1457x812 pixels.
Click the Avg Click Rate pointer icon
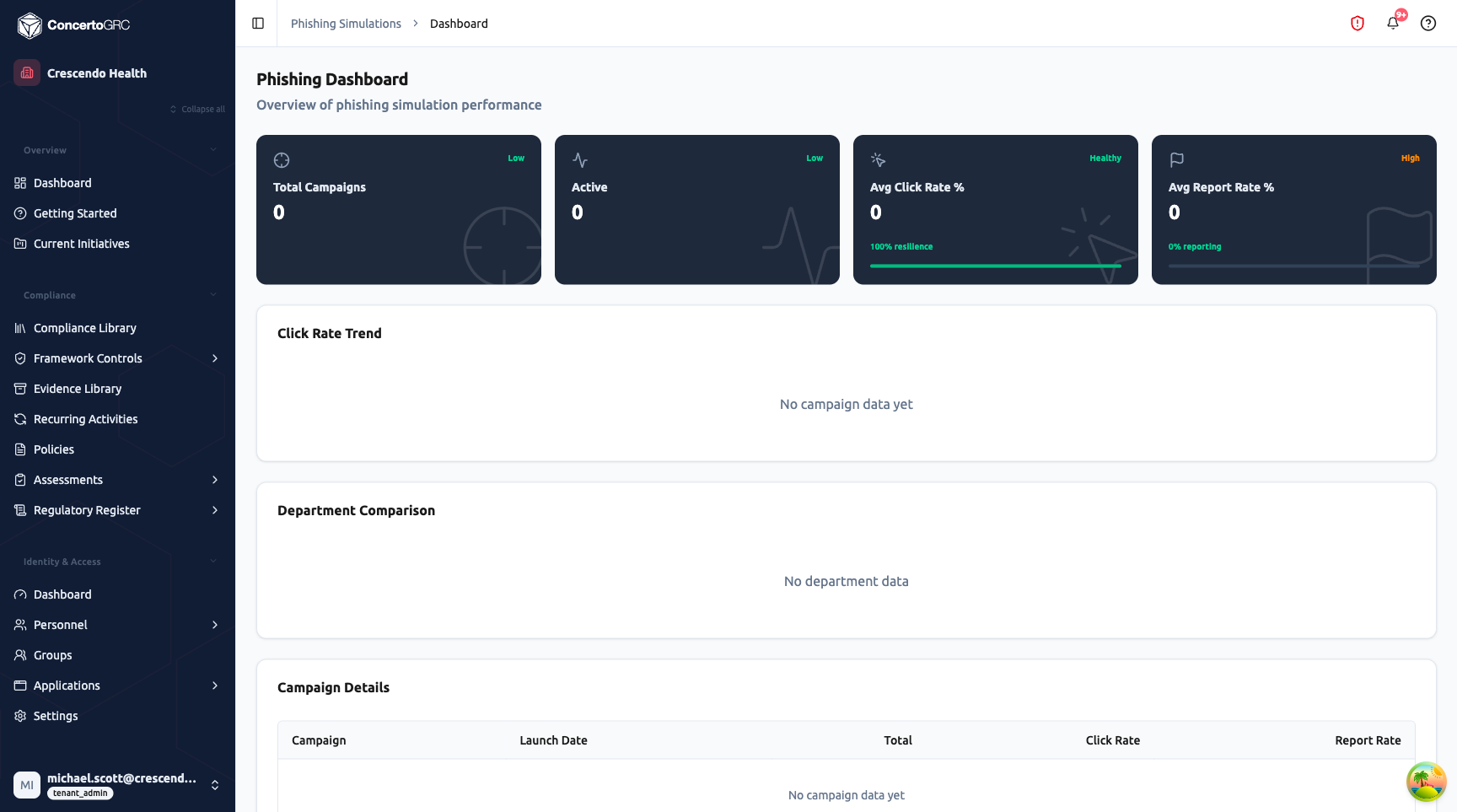click(x=879, y=160)
